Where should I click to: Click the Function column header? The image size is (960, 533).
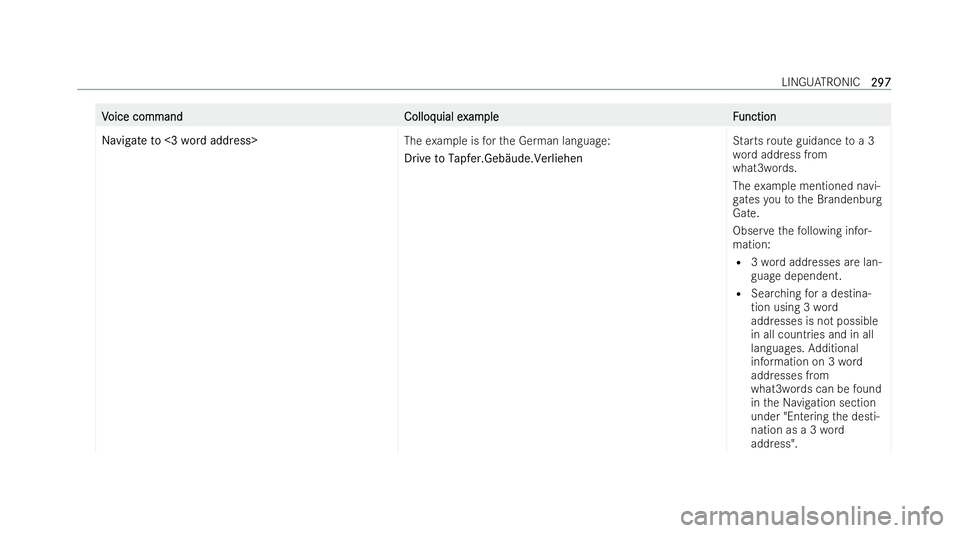point(754,116)
